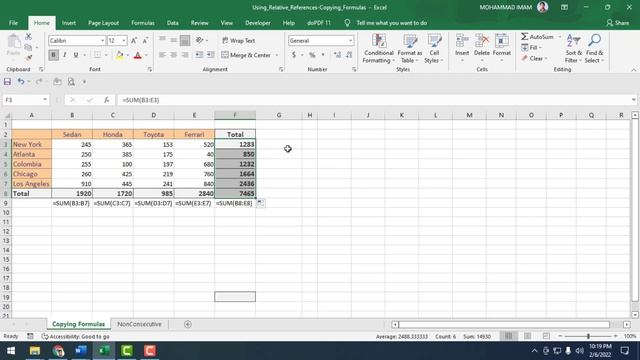Open the Windows Start menu
640x360 pixels.
(x=11, y=351)
